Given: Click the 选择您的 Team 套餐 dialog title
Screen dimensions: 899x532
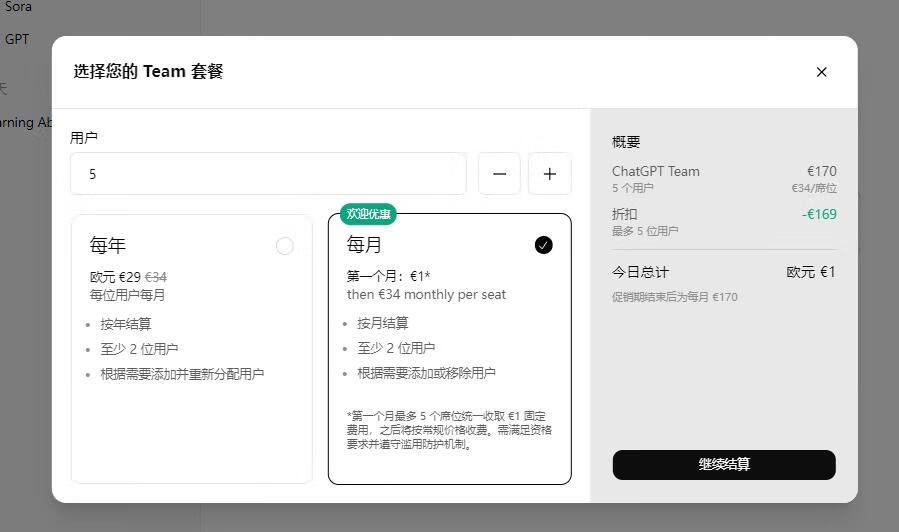Looking at the screenshot, I should [x=148, y=72].
